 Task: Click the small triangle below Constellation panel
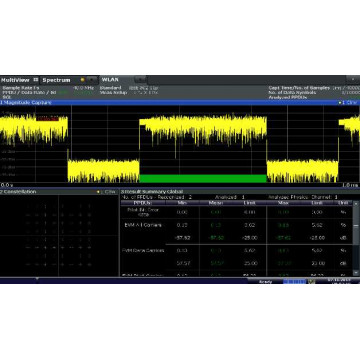[x=37, y=278]
